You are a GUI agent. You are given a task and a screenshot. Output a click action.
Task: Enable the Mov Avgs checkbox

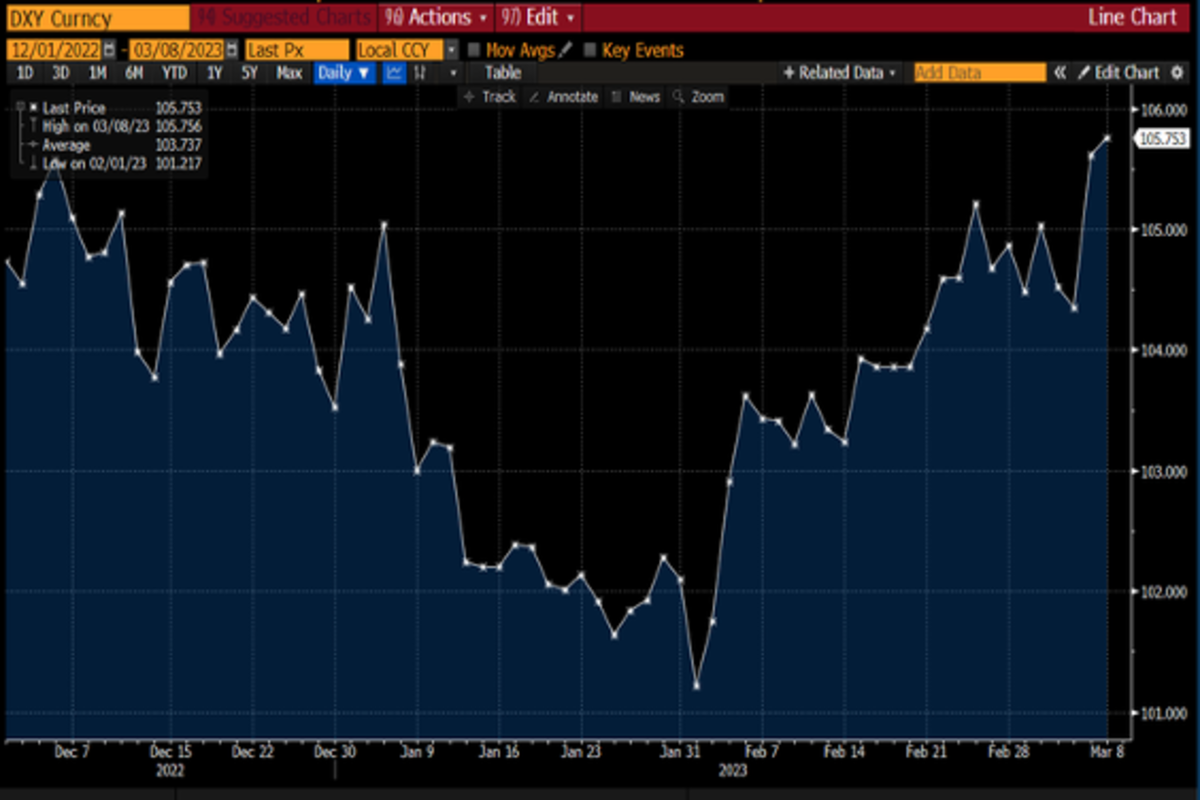(x=474, y=50)
